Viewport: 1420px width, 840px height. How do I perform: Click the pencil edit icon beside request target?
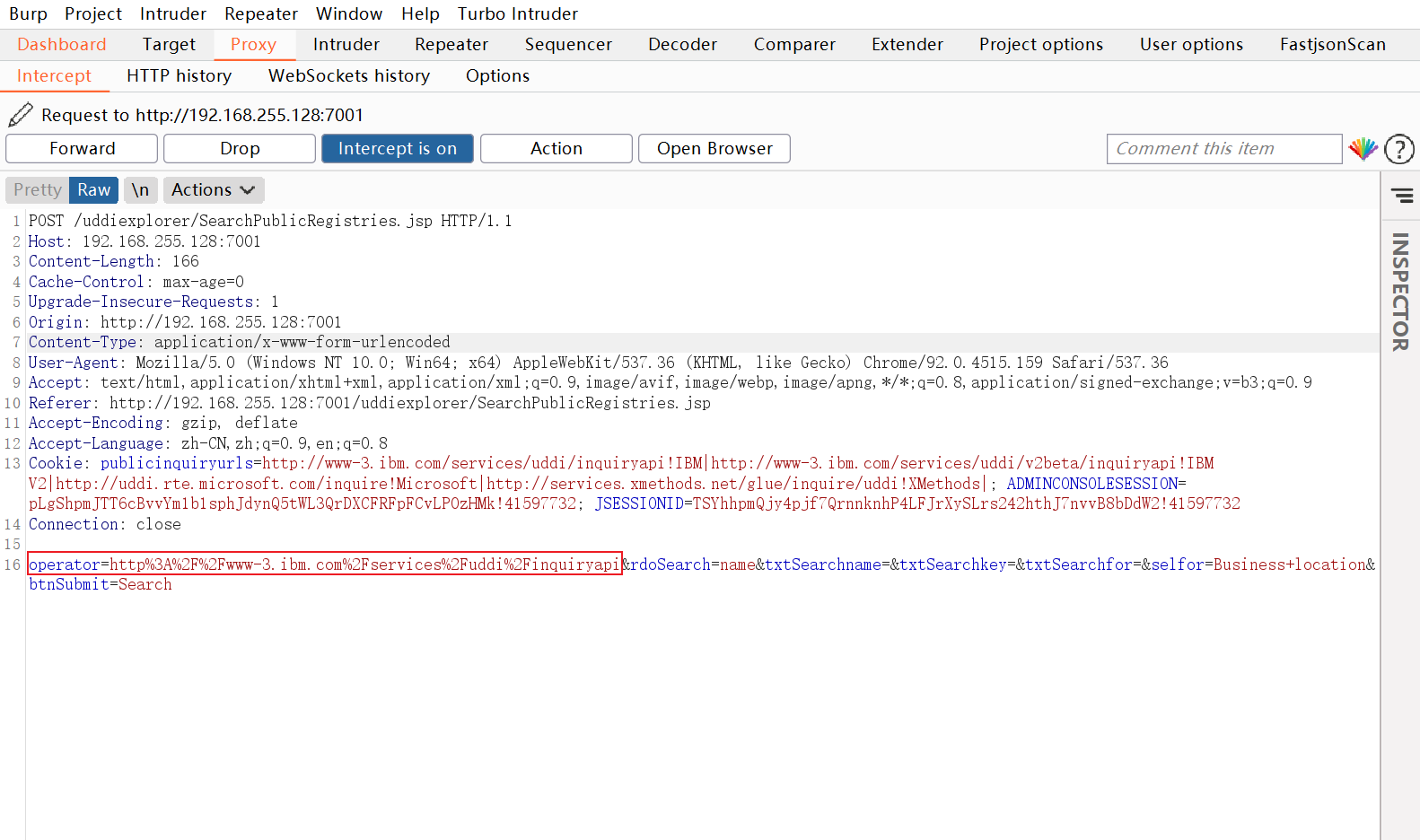click(21, 115)
